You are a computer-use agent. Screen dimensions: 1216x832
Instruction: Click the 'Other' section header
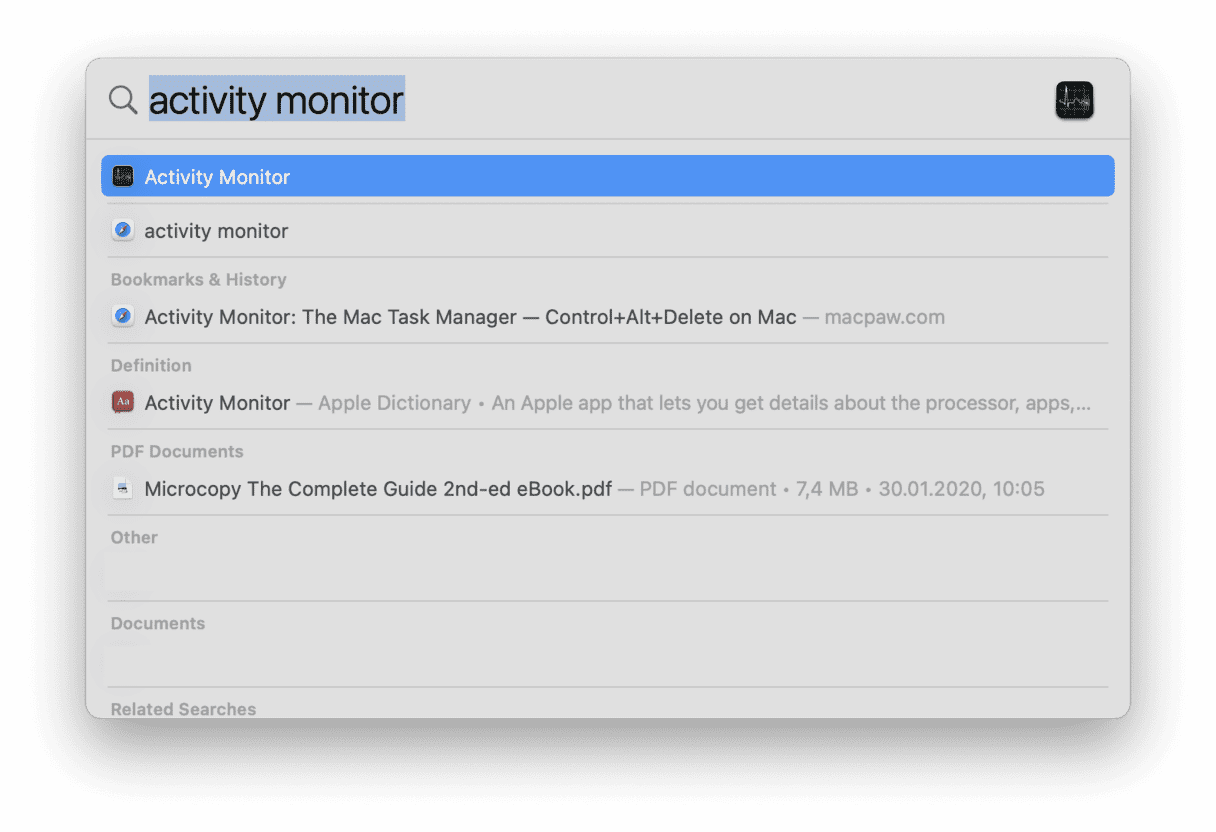134,538
